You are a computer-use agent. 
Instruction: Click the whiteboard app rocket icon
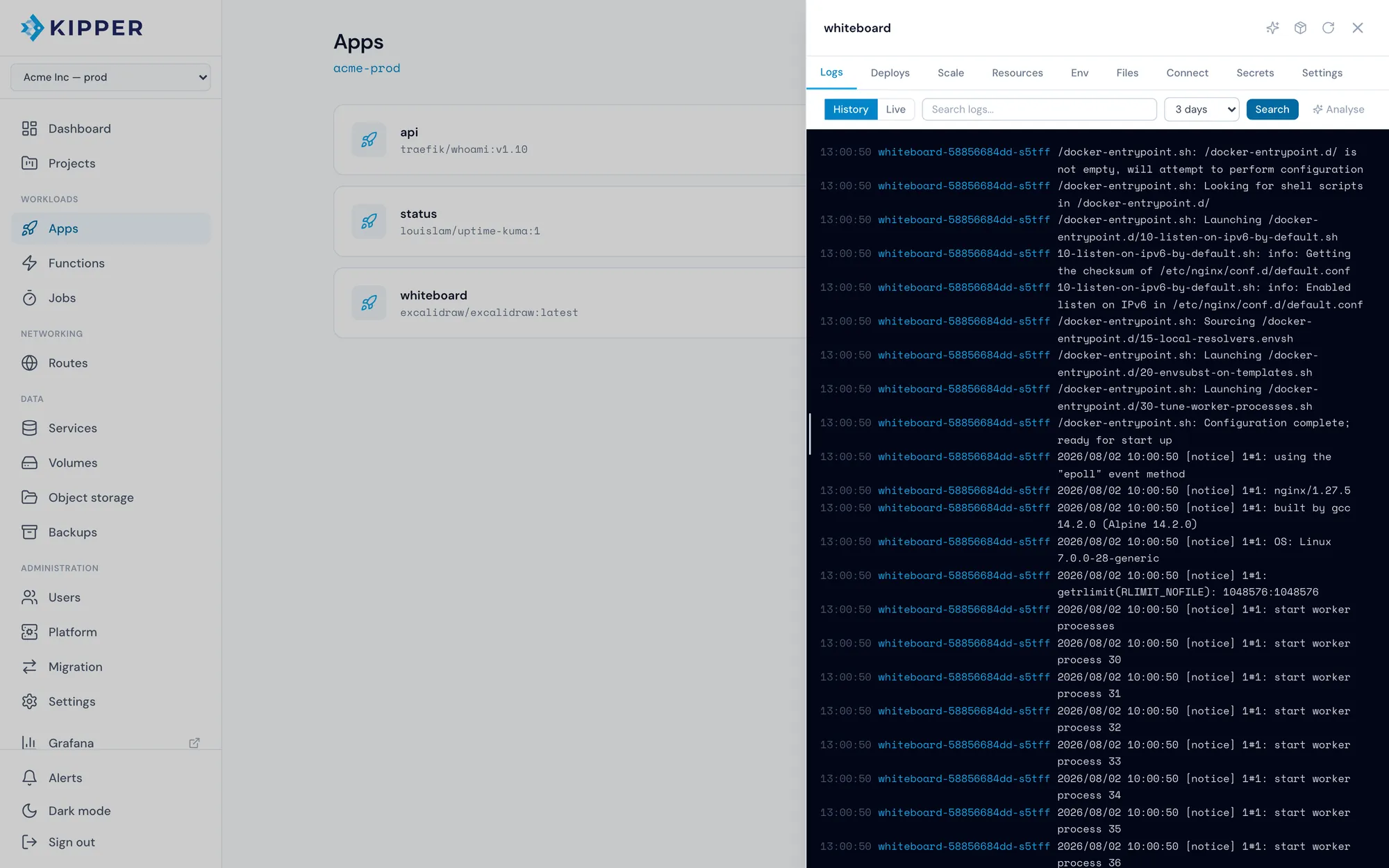tap(369, 303)
